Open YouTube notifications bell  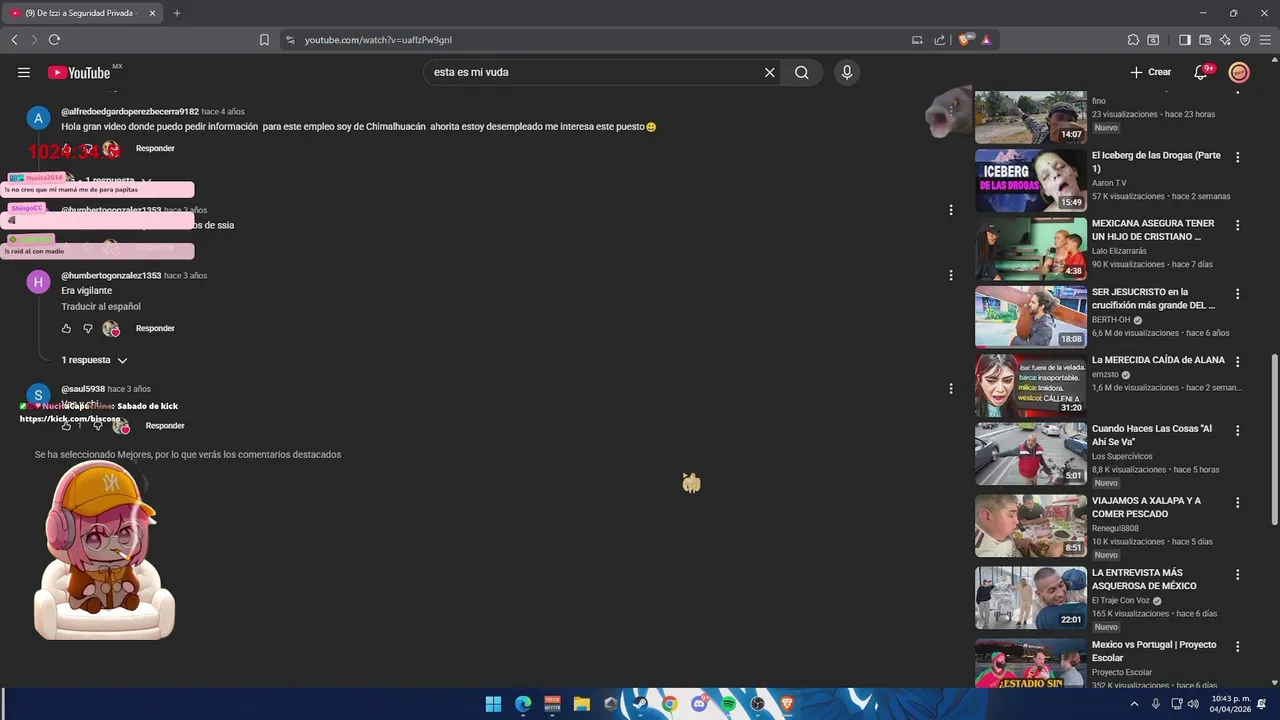coord(1201,72)
